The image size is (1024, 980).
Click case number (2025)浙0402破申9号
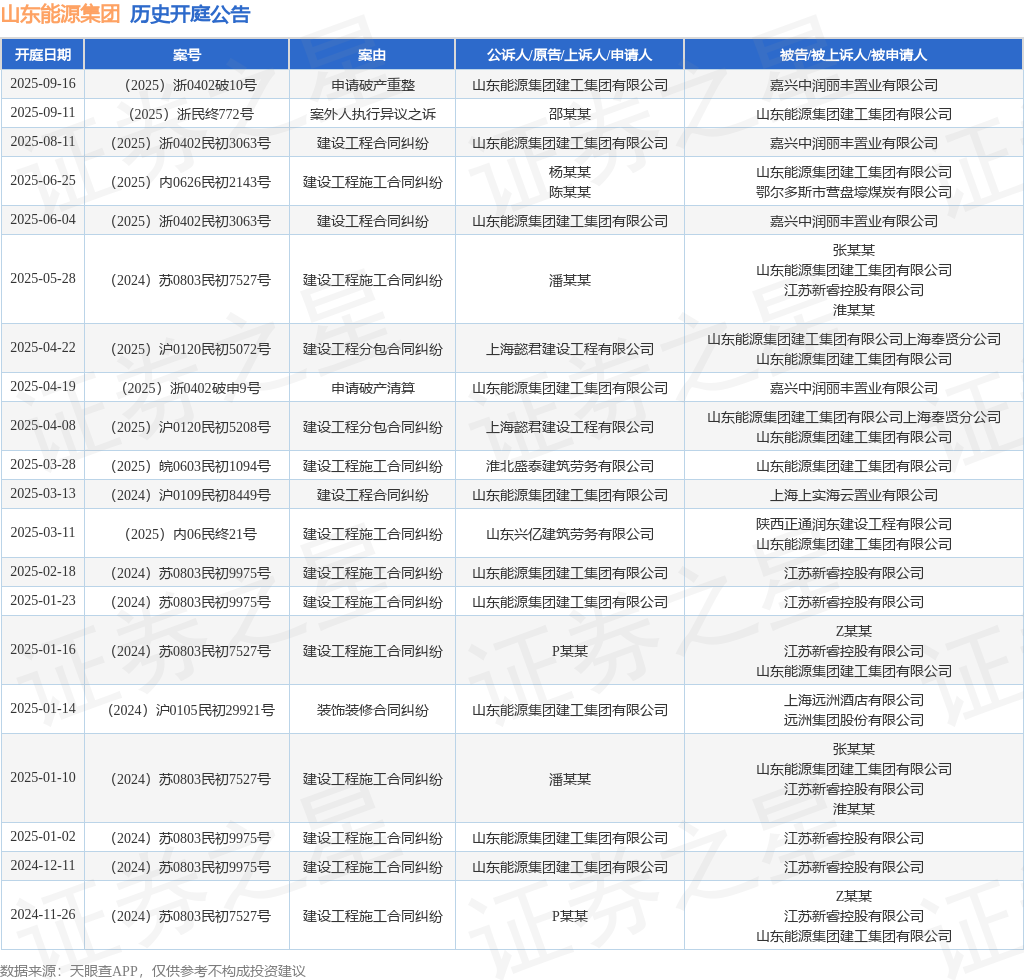coord(187,388)
